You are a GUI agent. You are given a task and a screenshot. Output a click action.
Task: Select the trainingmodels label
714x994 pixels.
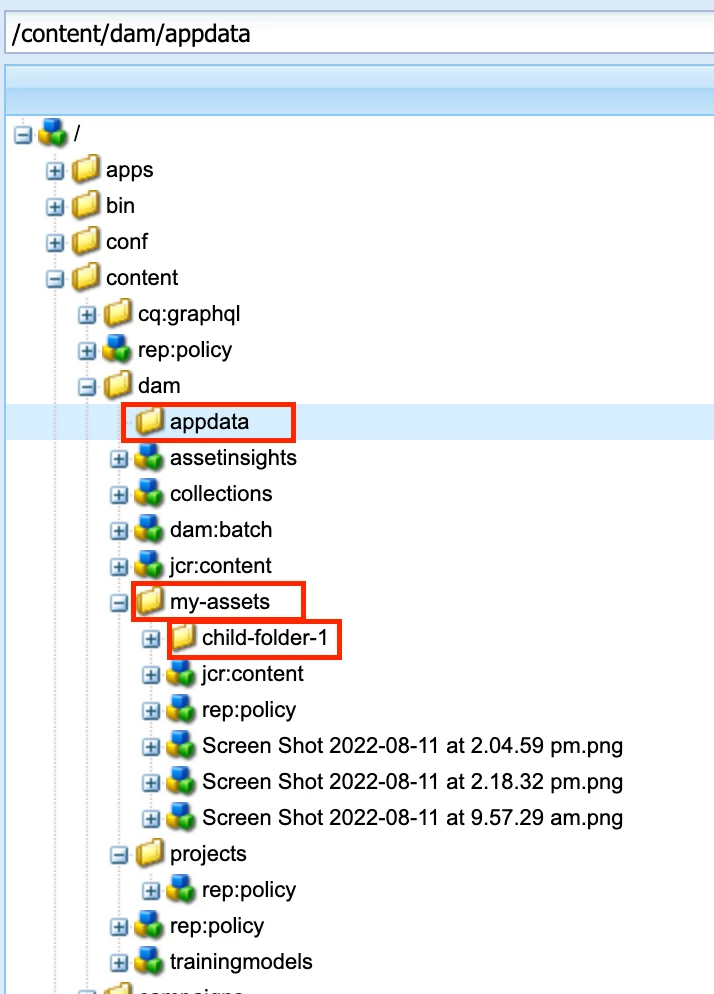tap(242, 962)
